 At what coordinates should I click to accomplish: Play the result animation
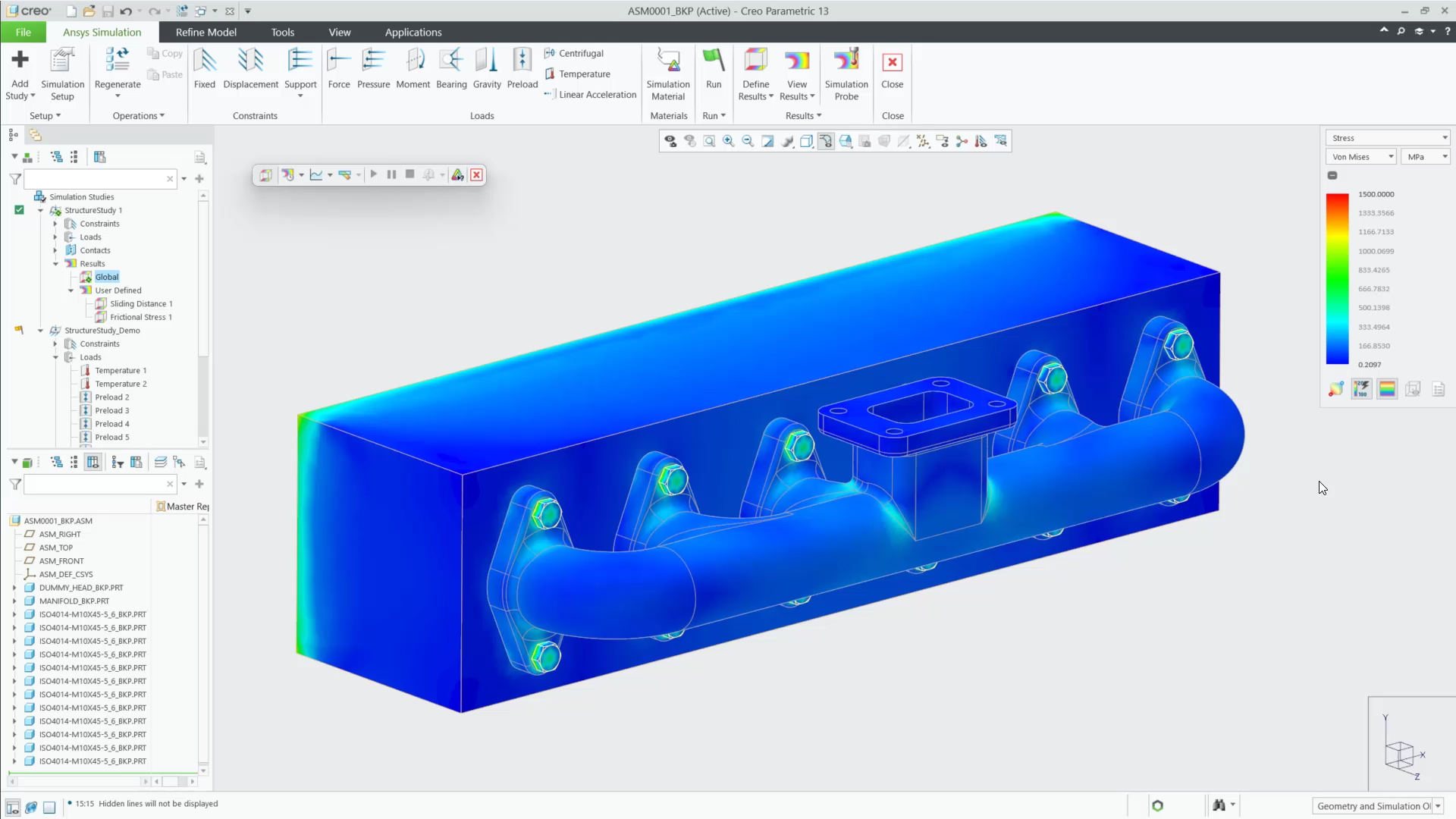[x=373, y=174]
